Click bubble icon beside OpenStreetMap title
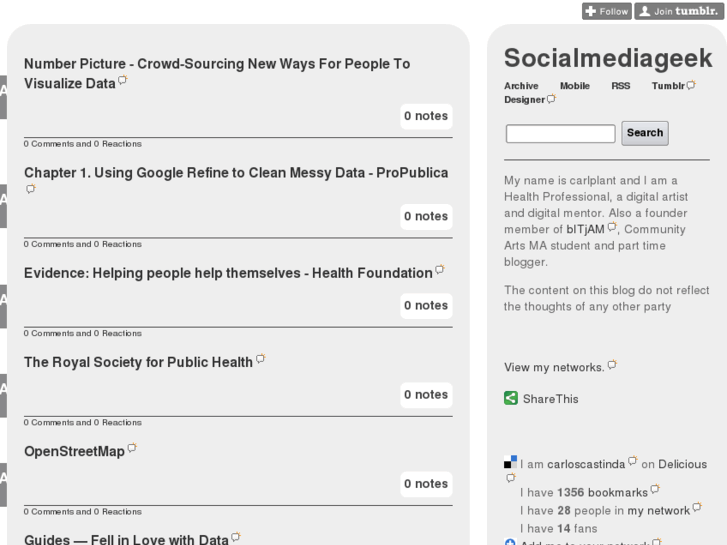The height and width of the screenshot is (545, 727). click(132, 449)
